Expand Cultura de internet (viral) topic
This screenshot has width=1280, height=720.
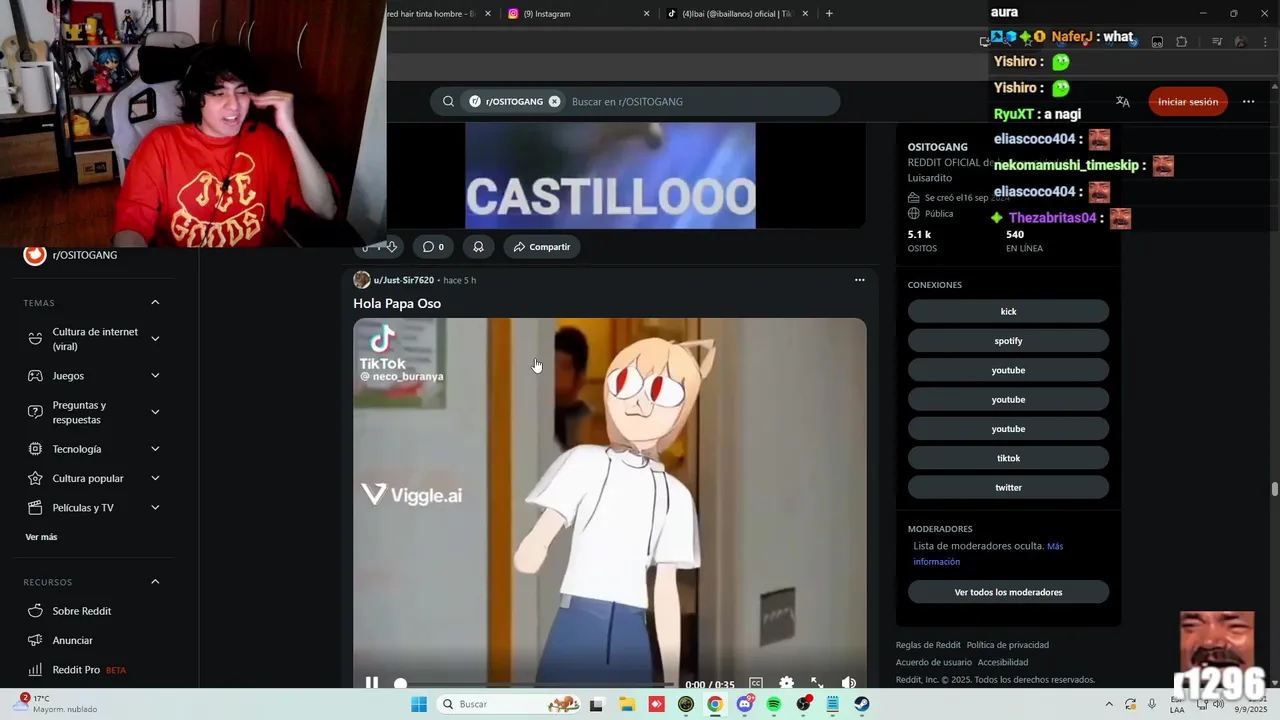pyautogui.click(x=155, y=339)
